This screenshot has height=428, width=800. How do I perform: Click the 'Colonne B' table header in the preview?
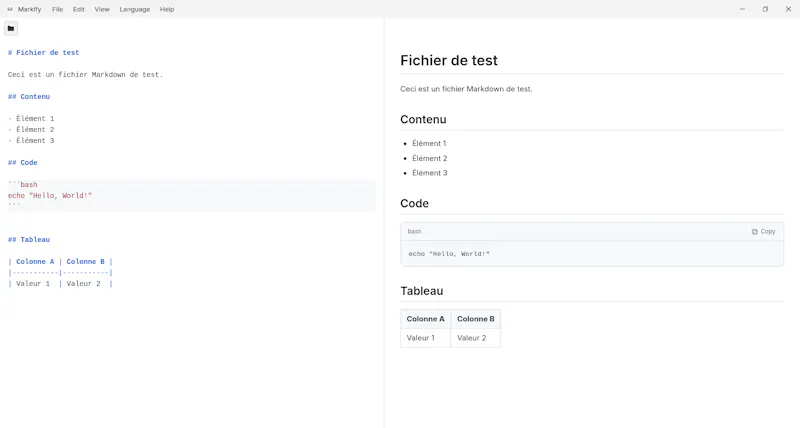tap(476, 319)
